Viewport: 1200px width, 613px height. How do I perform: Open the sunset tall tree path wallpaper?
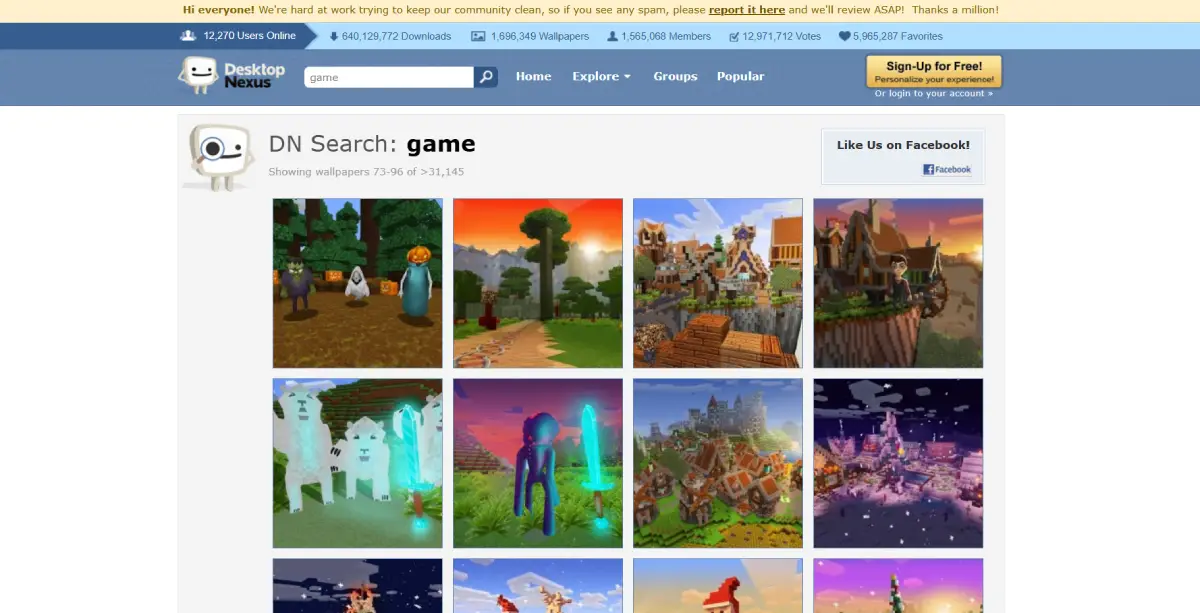pyautogui.click(x=538, y=283)
